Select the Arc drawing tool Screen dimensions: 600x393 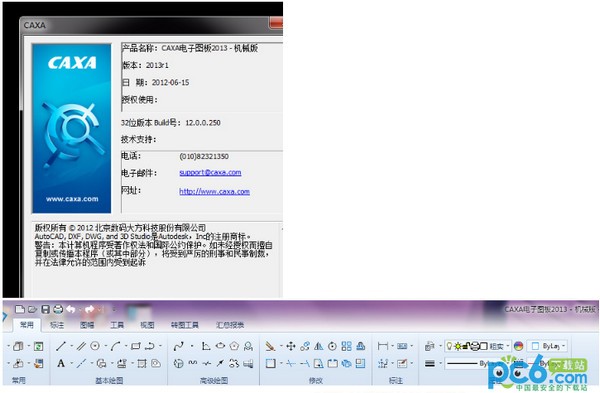pos(116,346)
